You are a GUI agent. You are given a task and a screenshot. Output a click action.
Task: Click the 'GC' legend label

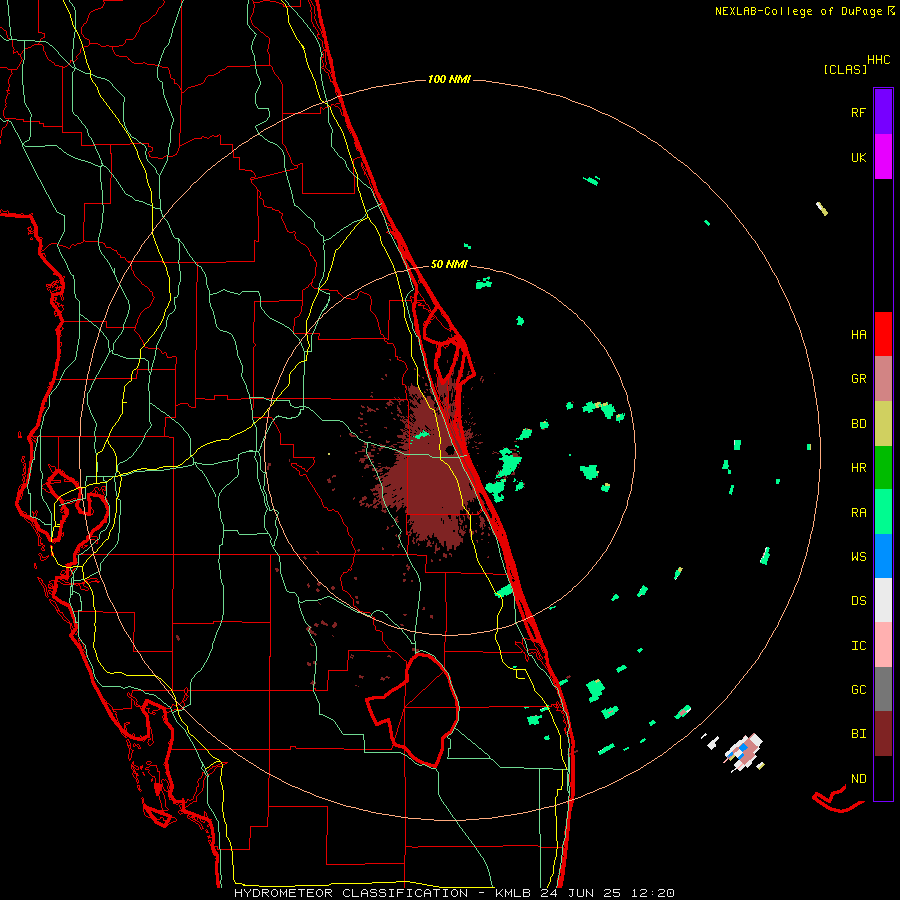[858, 690]
